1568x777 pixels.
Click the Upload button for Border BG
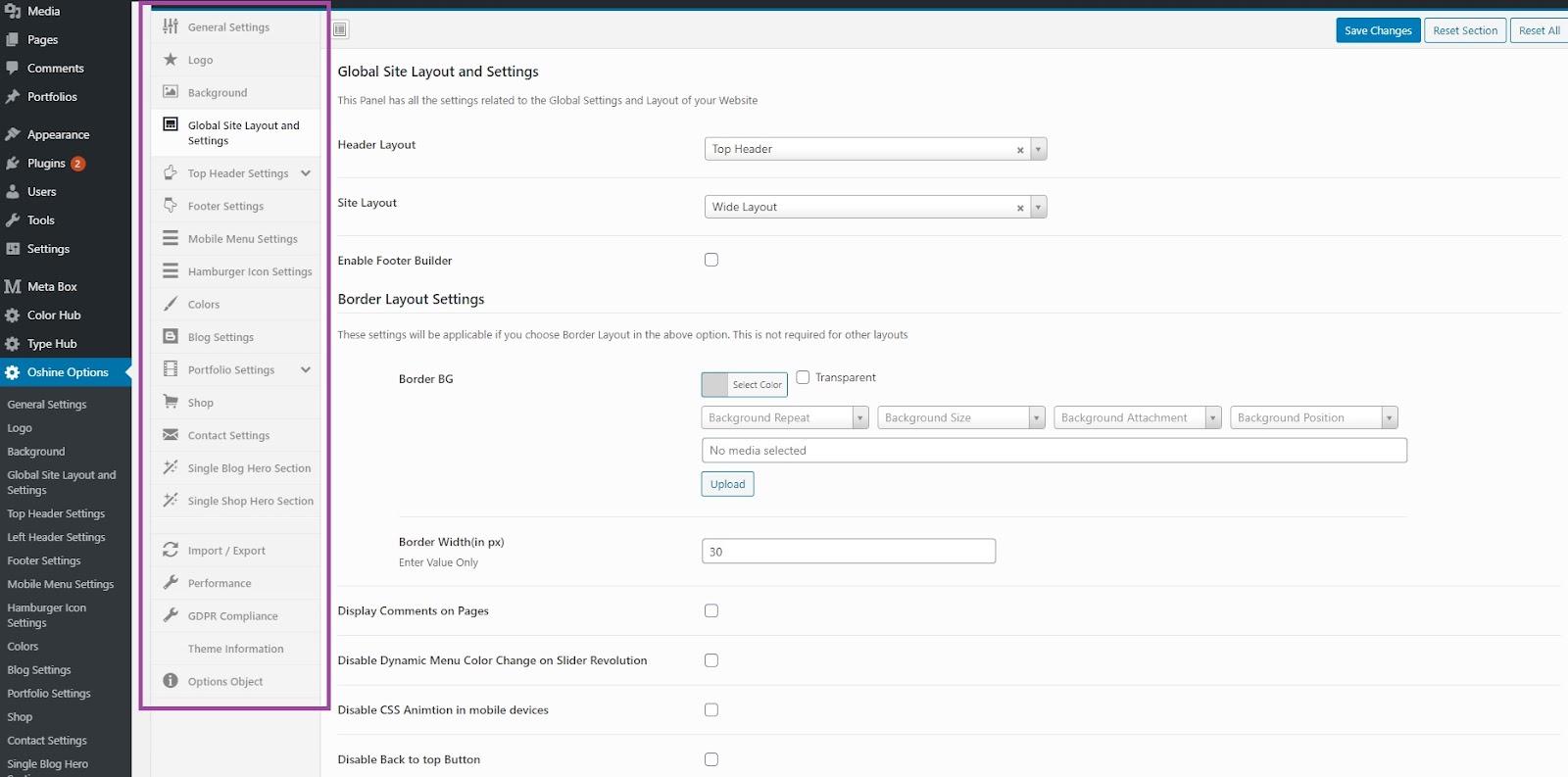tap(727, 484)
